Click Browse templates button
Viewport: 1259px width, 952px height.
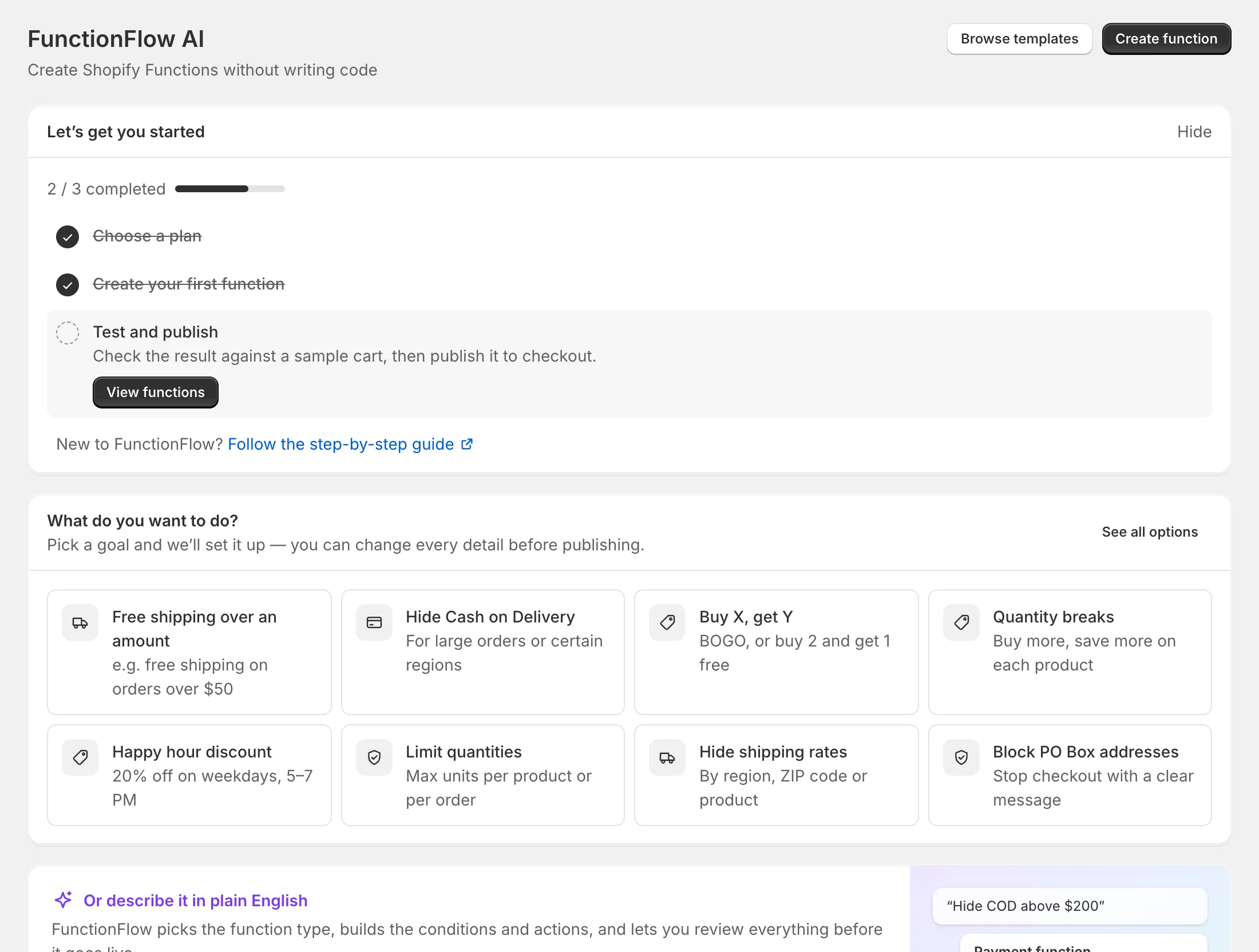pyautogui.click(x=1020, y=39)
